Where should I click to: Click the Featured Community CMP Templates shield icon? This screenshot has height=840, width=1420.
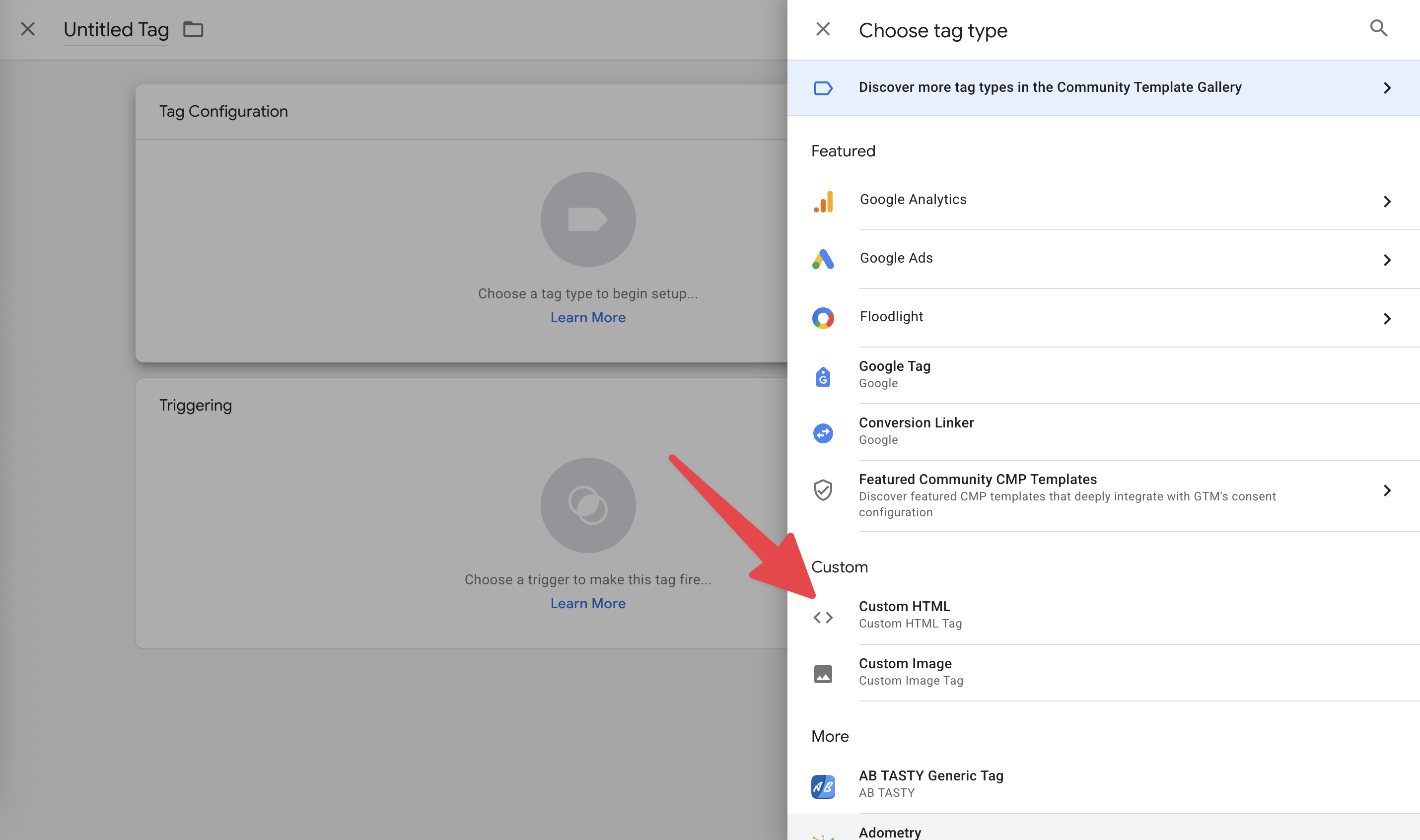click(823, 490)
